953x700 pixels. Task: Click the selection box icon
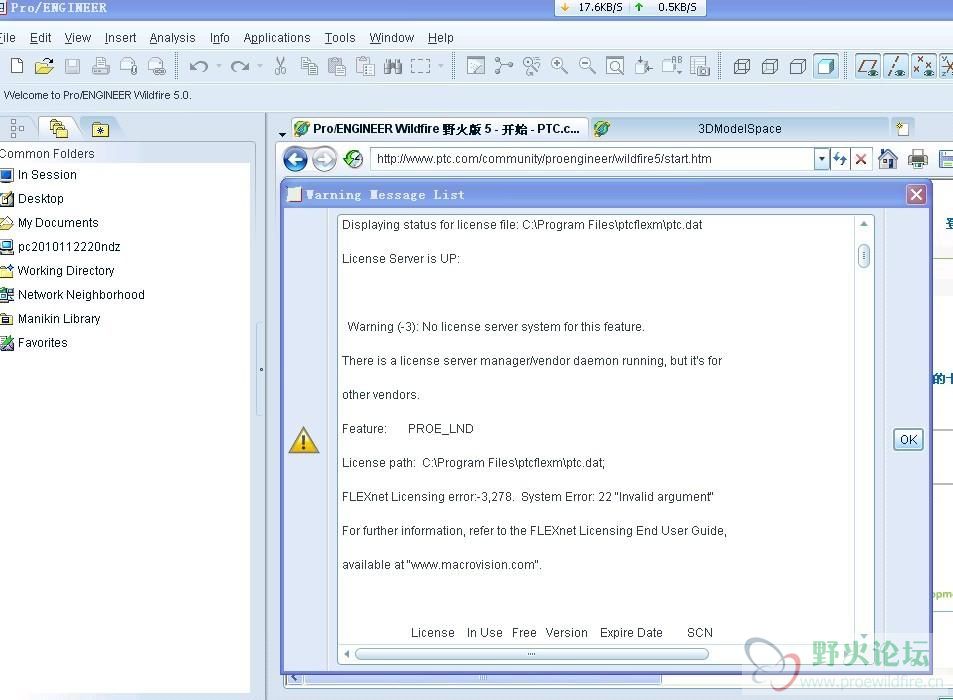point(421,66)
